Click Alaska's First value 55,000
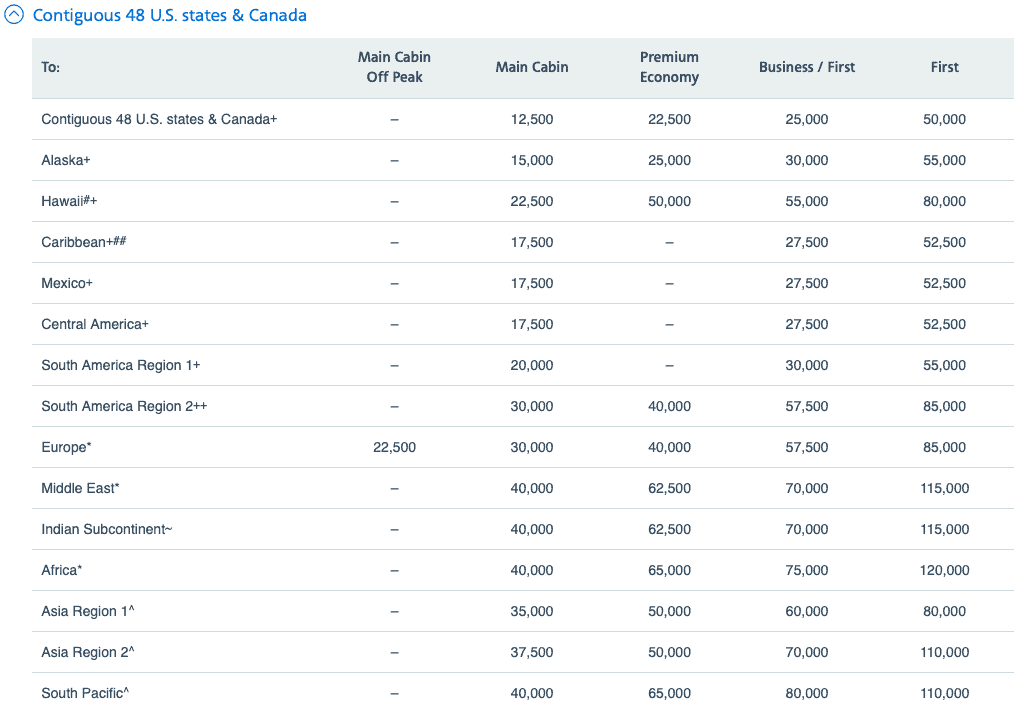The image size is (1016, 713). pyautogui.click(x=944, y=160)
